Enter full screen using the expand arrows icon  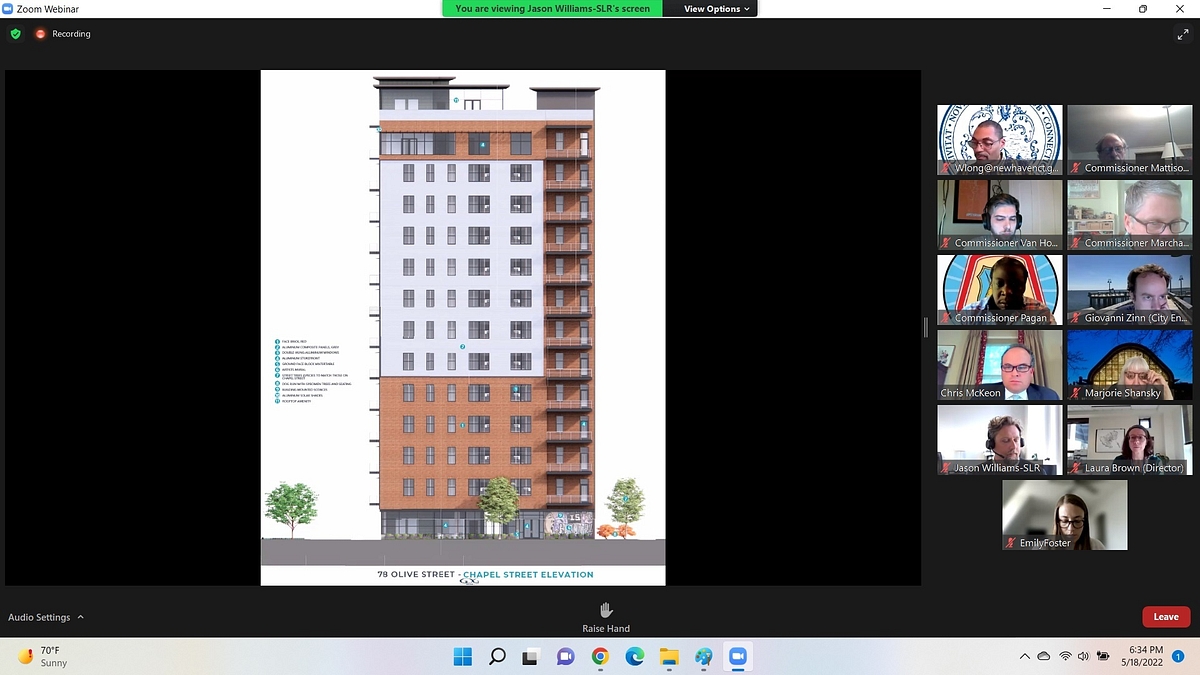(x=1183, y=34)
